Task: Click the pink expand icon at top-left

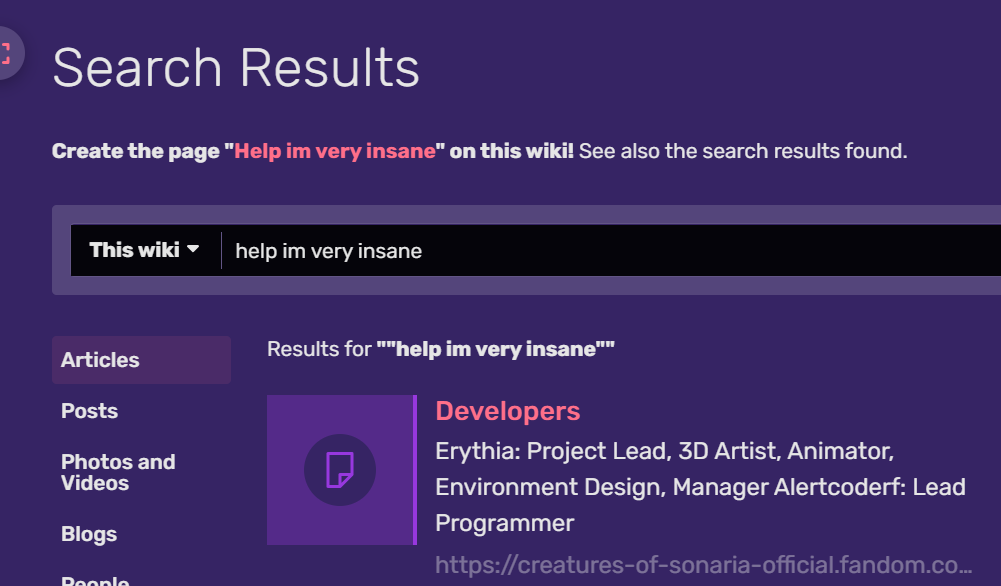Action: click(6, 52)
